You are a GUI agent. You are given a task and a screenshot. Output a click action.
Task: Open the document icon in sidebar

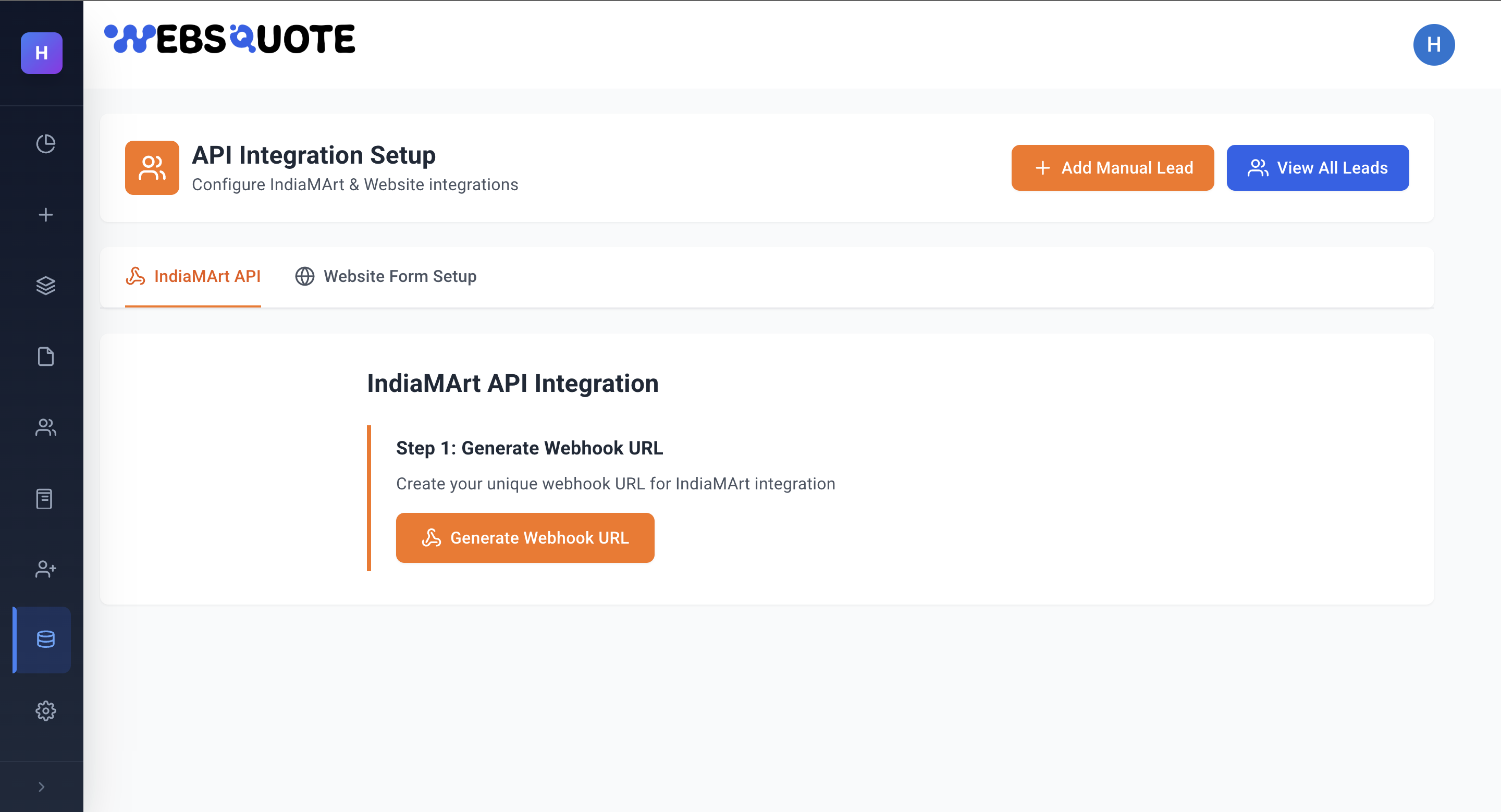pos(45,356)
